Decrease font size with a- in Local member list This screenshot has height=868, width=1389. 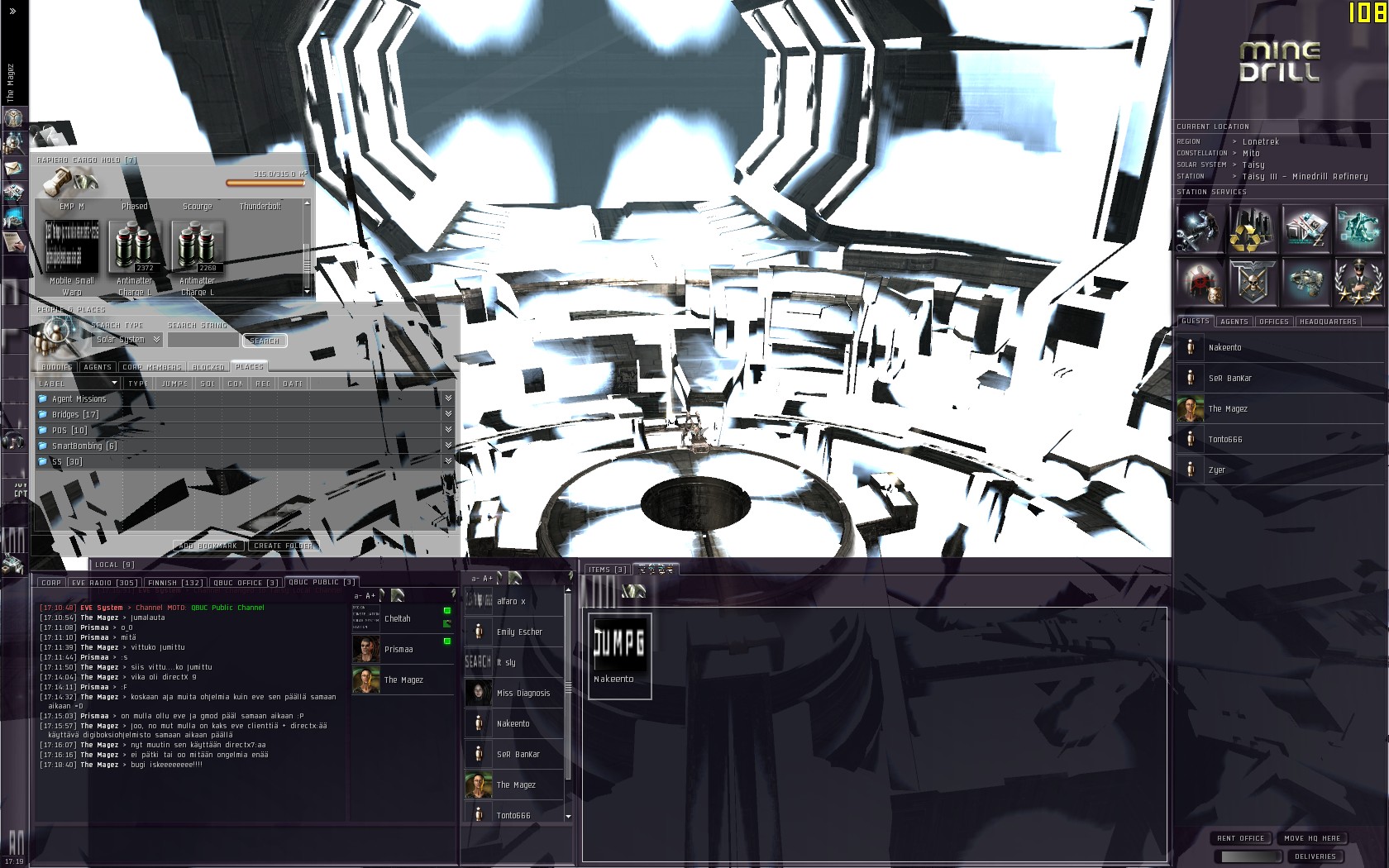coord(475,579)
